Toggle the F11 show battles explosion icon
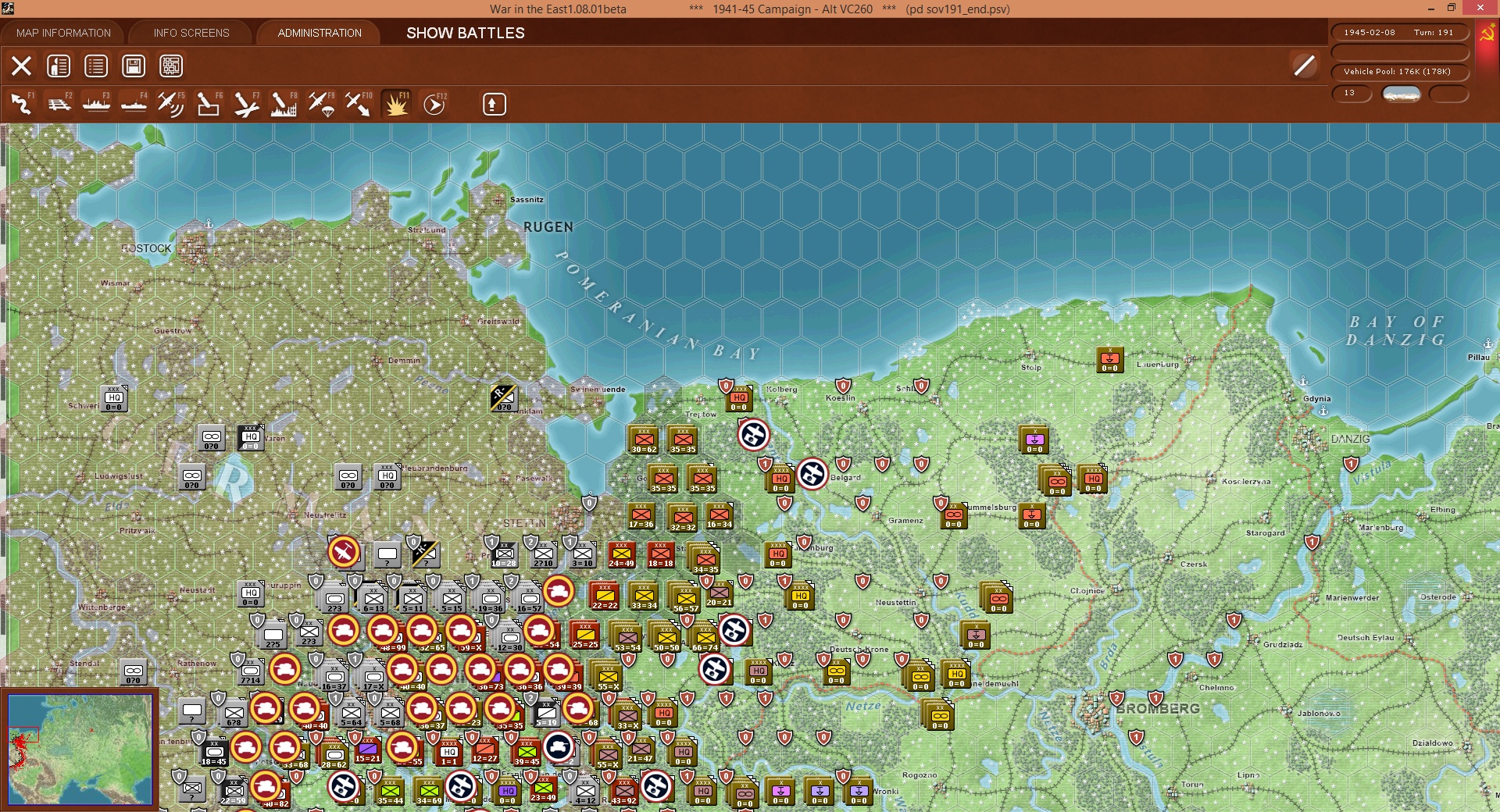Viewport: 1500px width, 812px height. (396, 104)
